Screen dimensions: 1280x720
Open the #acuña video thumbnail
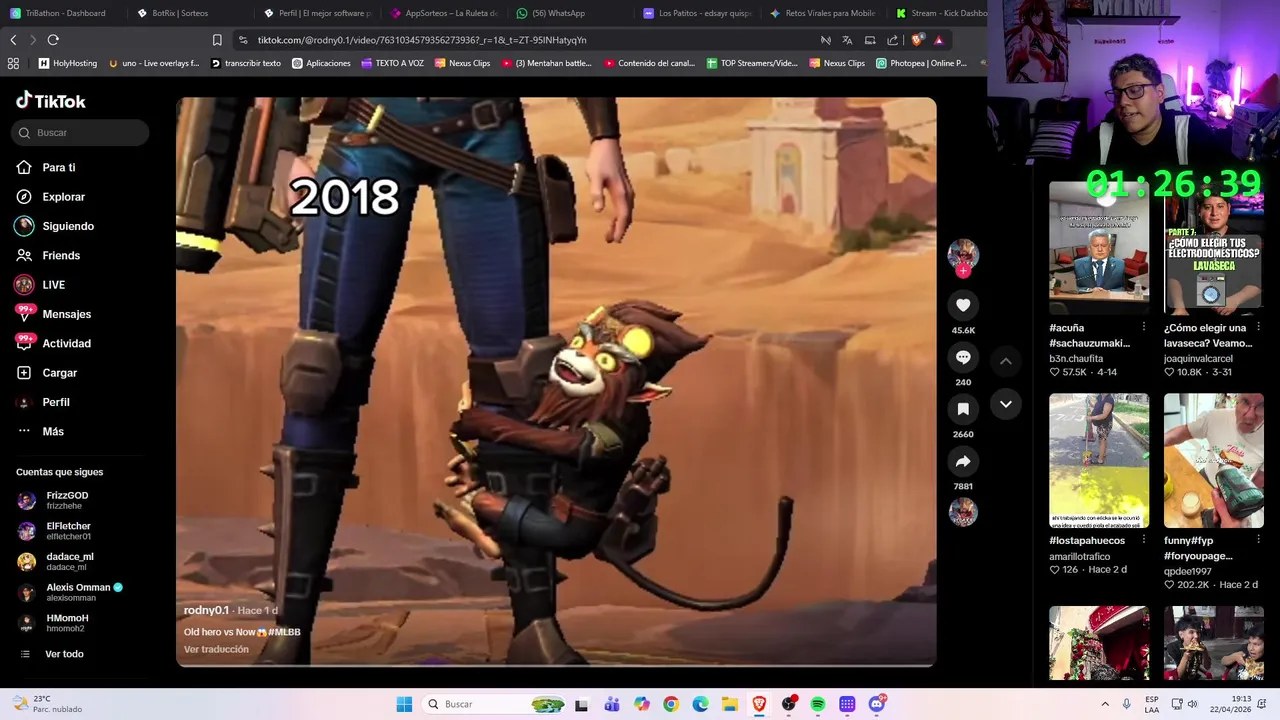point(1099,248)
